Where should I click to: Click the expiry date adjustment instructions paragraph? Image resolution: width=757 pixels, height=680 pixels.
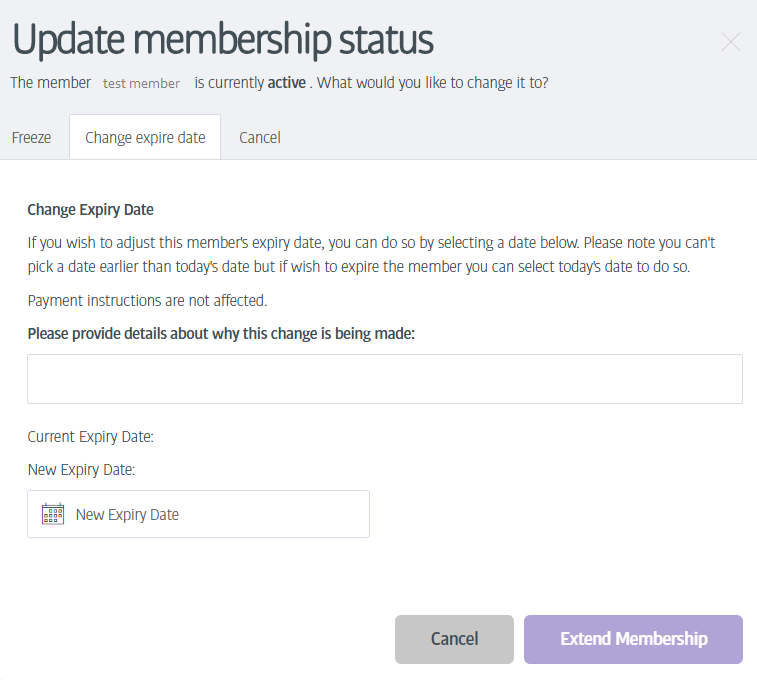click(x=371, y=255)
